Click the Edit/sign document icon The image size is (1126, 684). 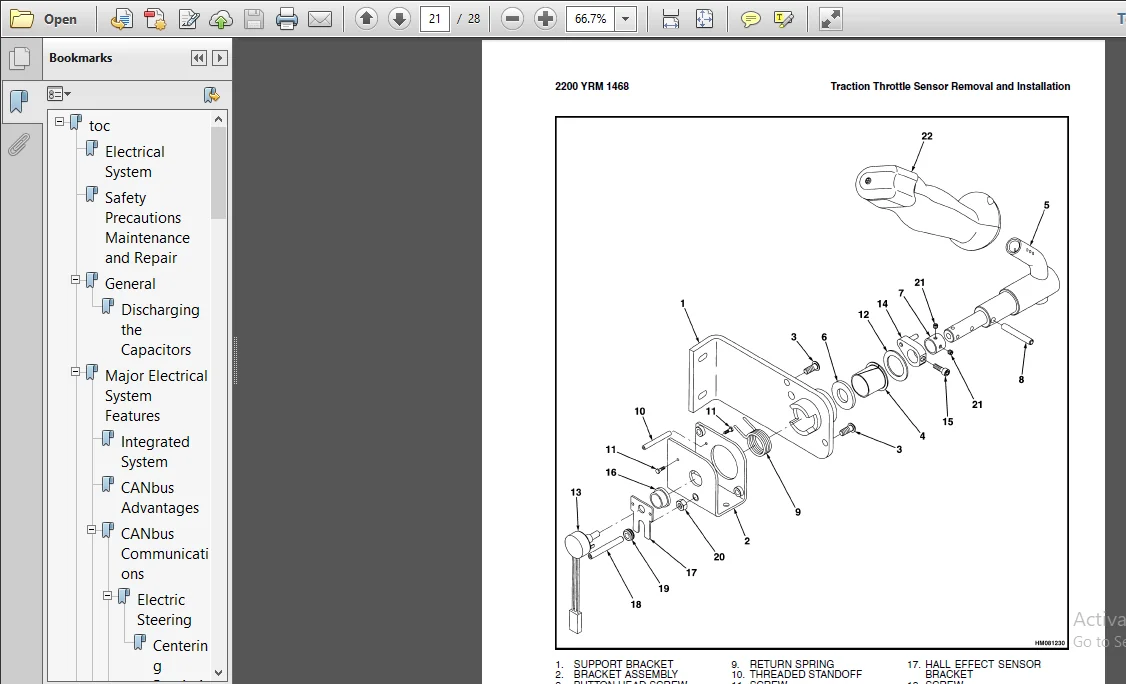[x=189, y=19]
